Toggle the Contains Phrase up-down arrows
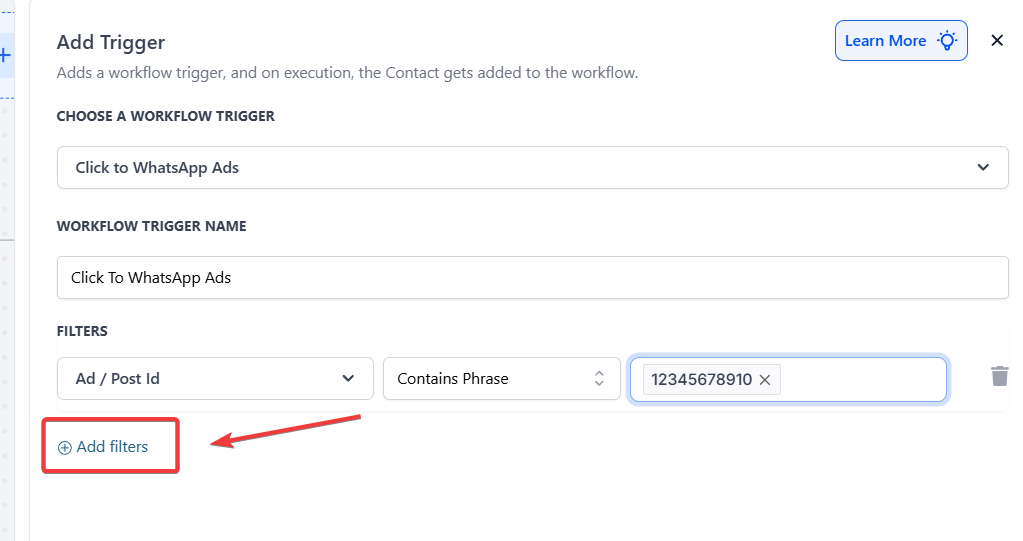The width and height of the screenshot is (1023, 541). 599,378
